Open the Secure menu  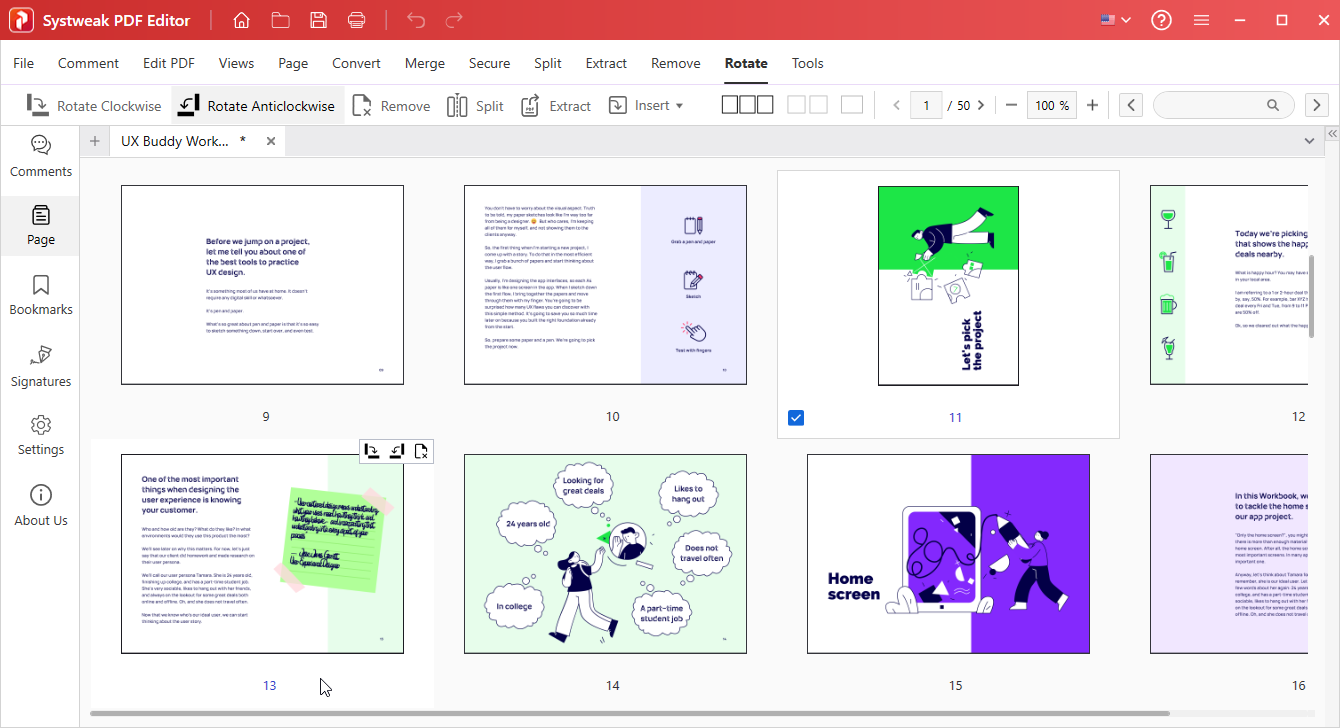pyautogui.click(x=489, y=63)
